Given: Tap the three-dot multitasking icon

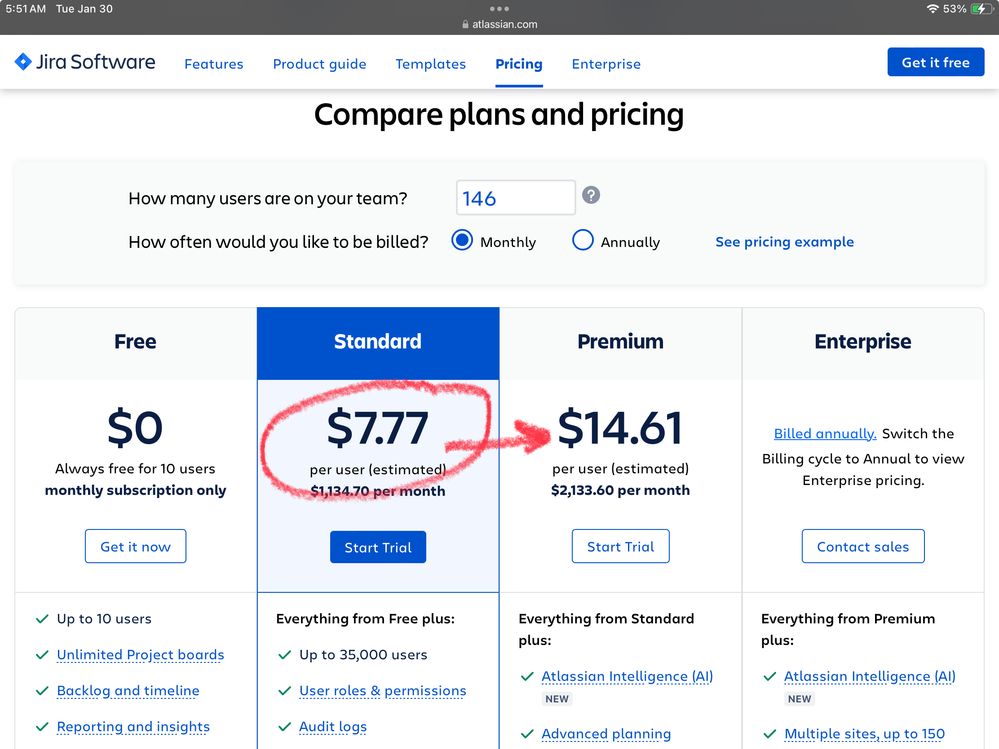Looking at the screenshot, I should coord(499,9).
